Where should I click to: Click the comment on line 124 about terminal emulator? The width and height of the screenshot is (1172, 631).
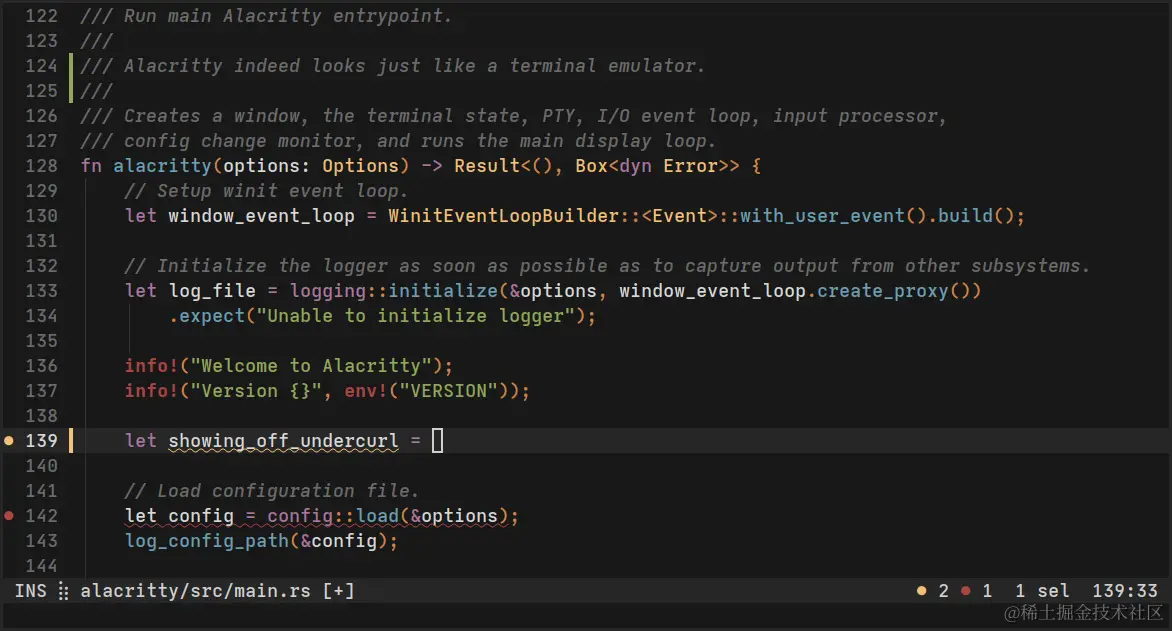point(392,66)
